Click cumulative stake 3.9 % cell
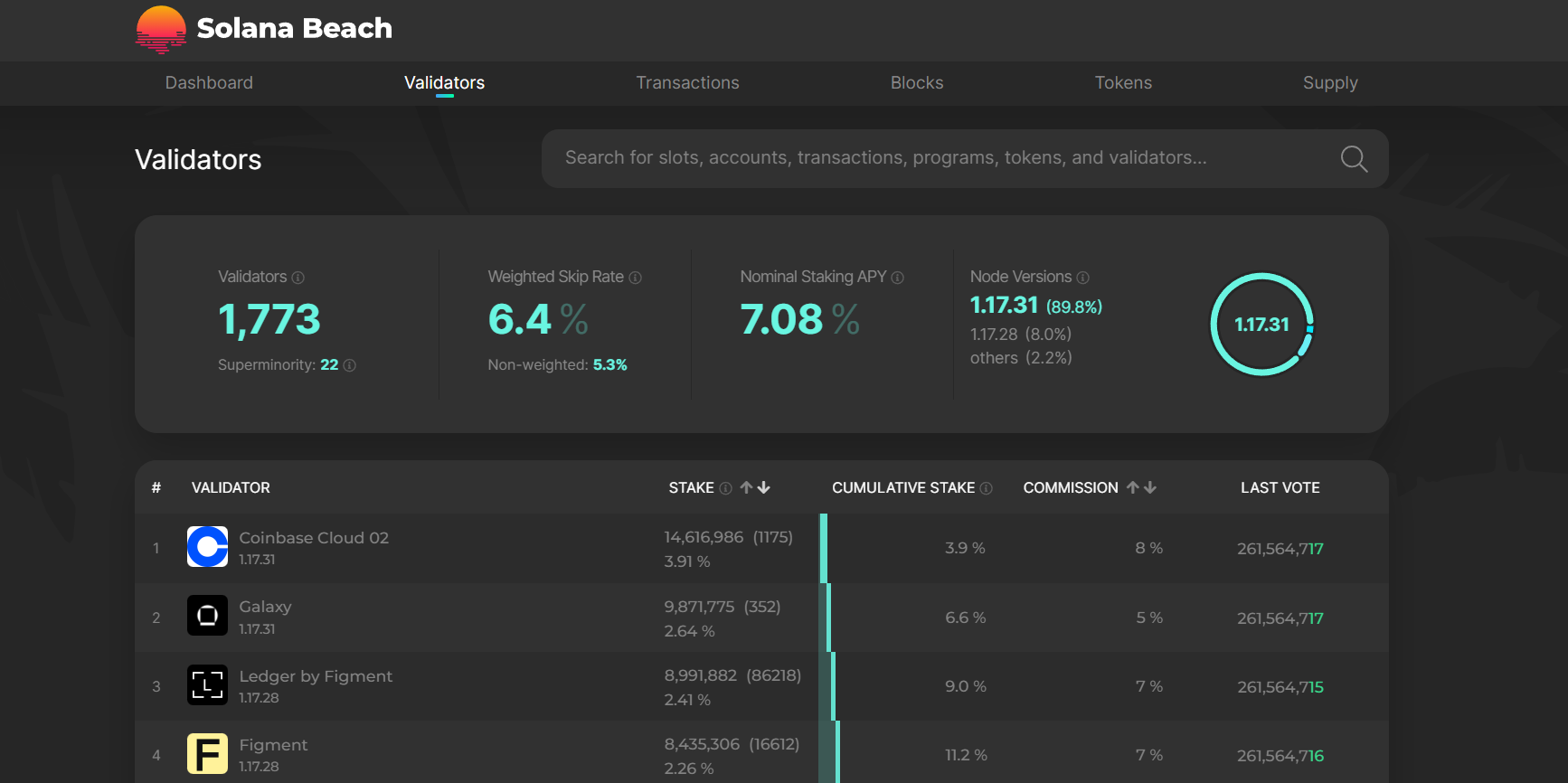This screenshot has height=783, width=1568. [x=965, y=548]
